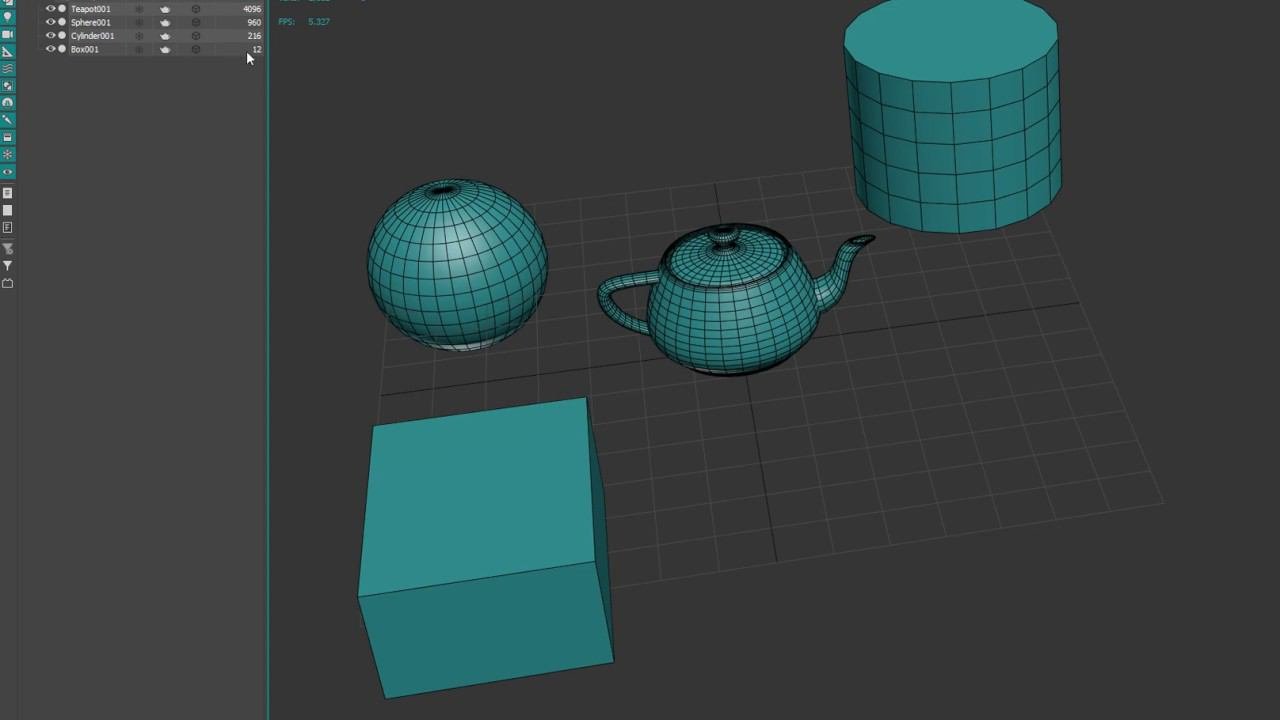Toggle display-as-box icon for Cylinder001
1280x720 pixels.
pyautogui.click(x=196, y=36)
